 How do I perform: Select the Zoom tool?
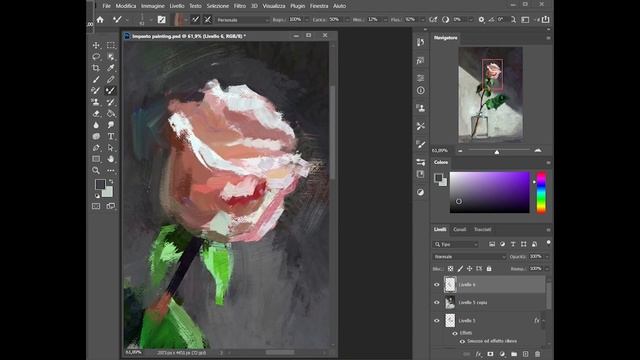(x=96, y=171)
